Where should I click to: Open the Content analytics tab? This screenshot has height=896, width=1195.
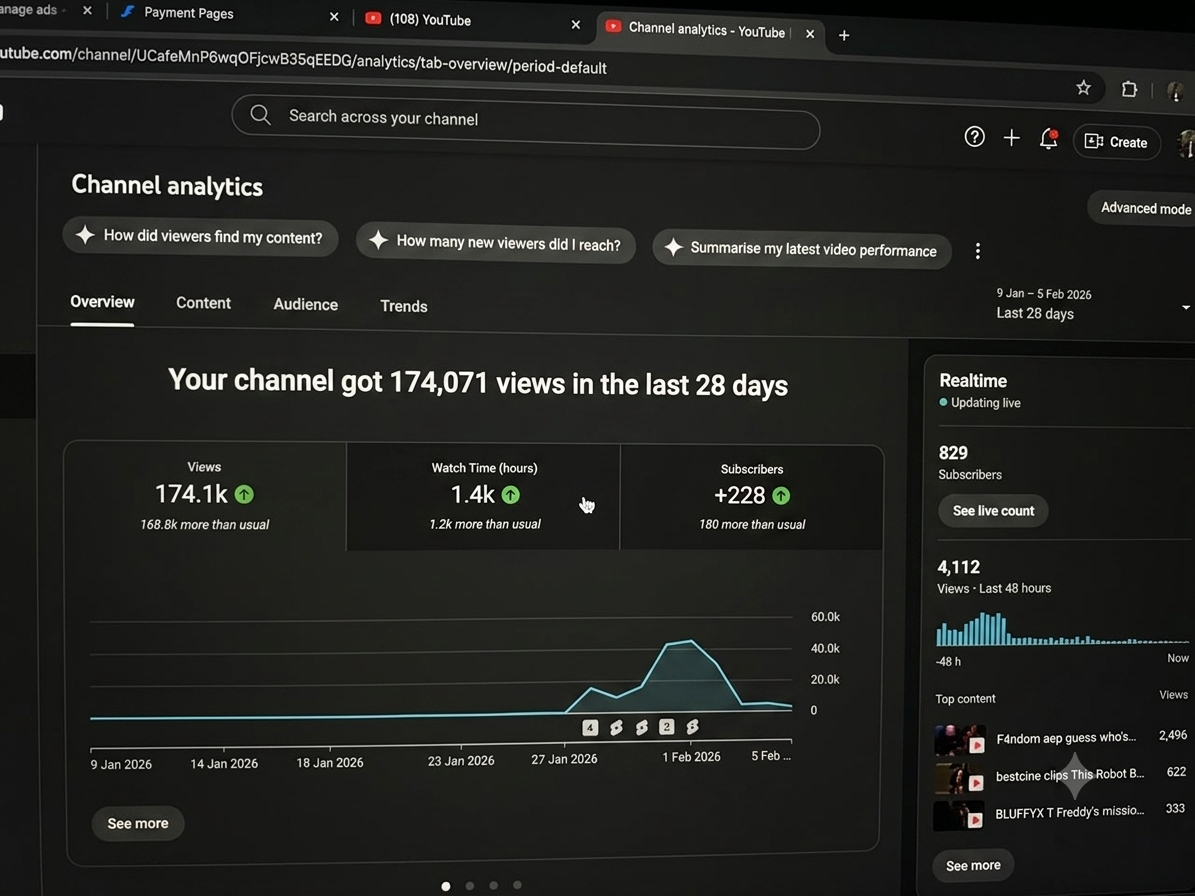(203, 302)
